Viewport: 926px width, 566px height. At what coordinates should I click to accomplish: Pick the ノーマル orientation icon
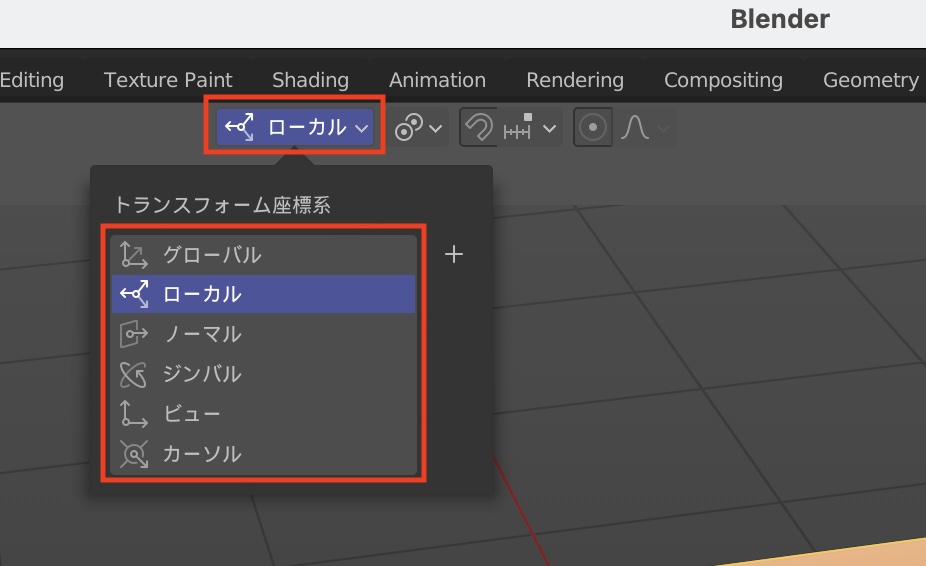click(x=134, y=334)
